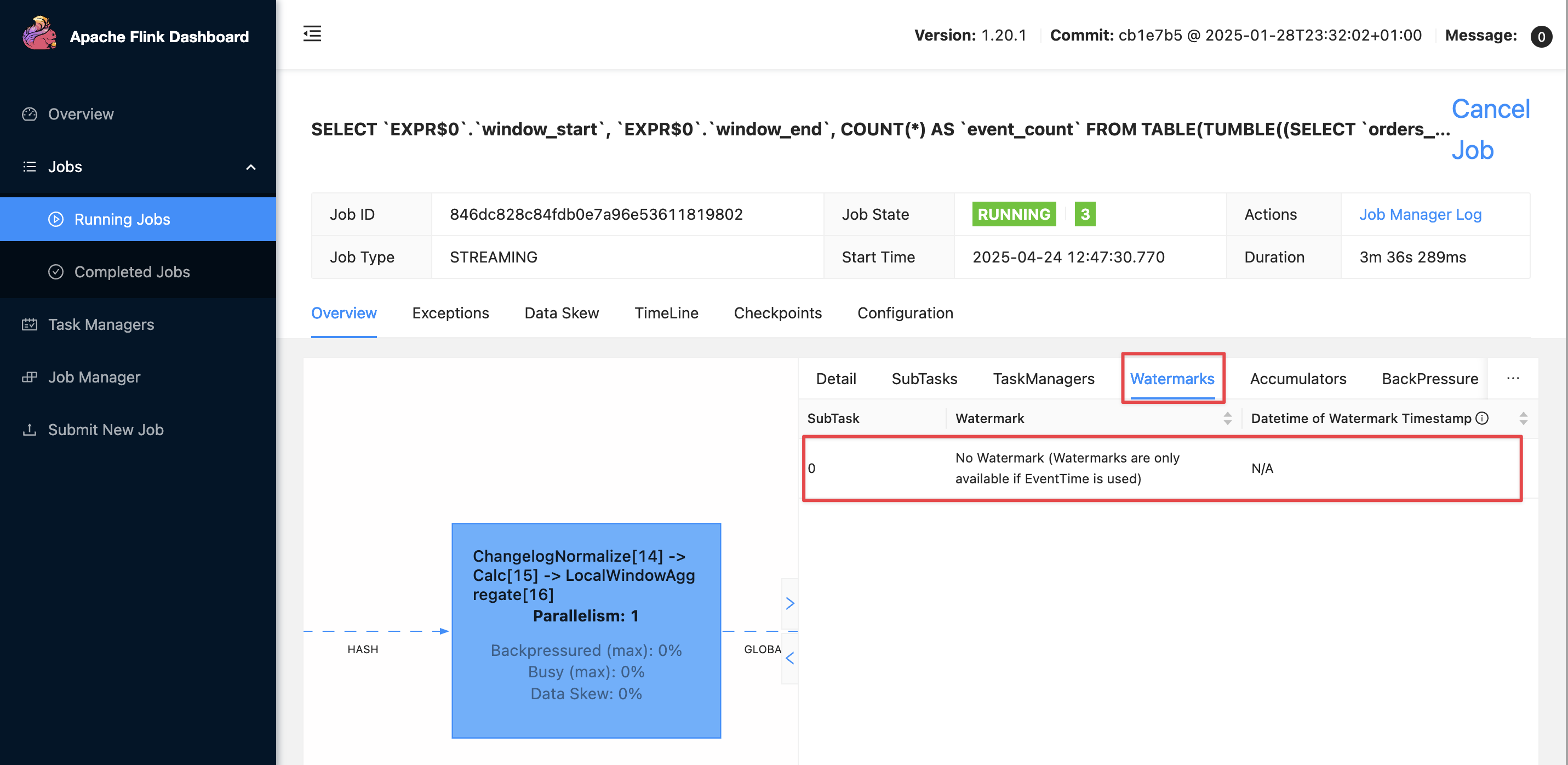Switch to the Checkpoints tab

tap(777, 313)
